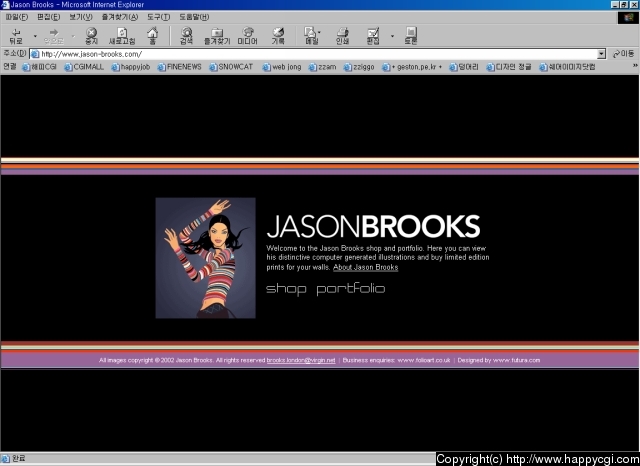The height and width of the screenshot is (466, 640).
Task: Open the 도구(T) menu
Action: 158,17
